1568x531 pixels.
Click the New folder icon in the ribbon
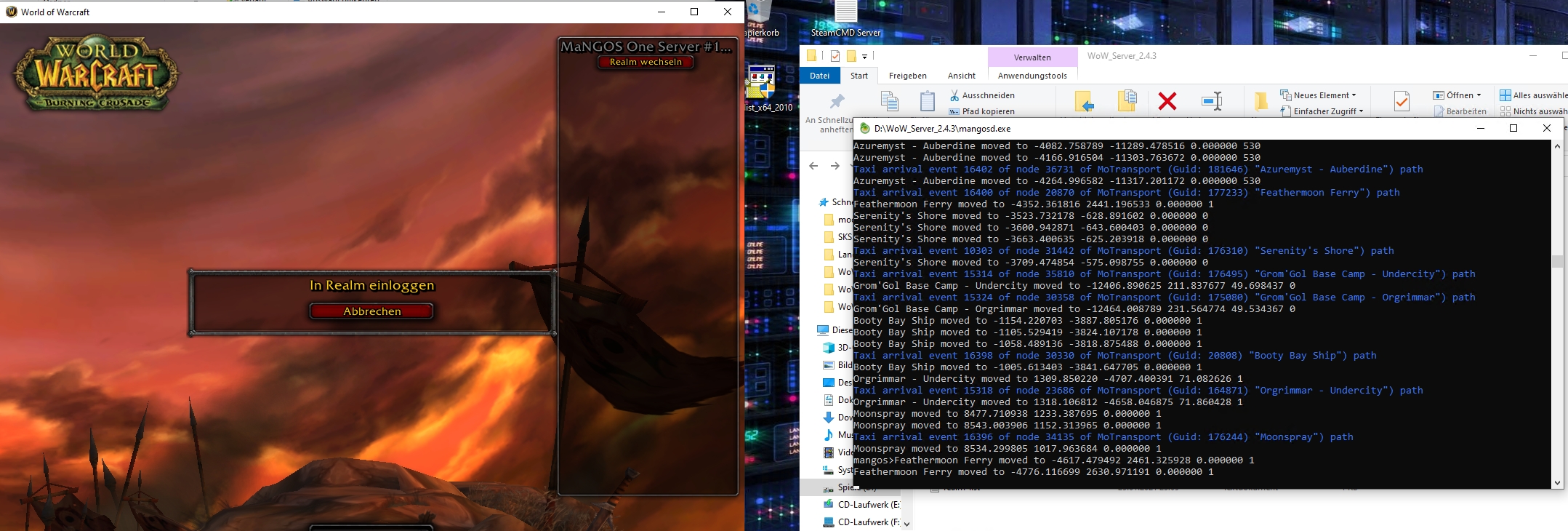[1261, 102]
